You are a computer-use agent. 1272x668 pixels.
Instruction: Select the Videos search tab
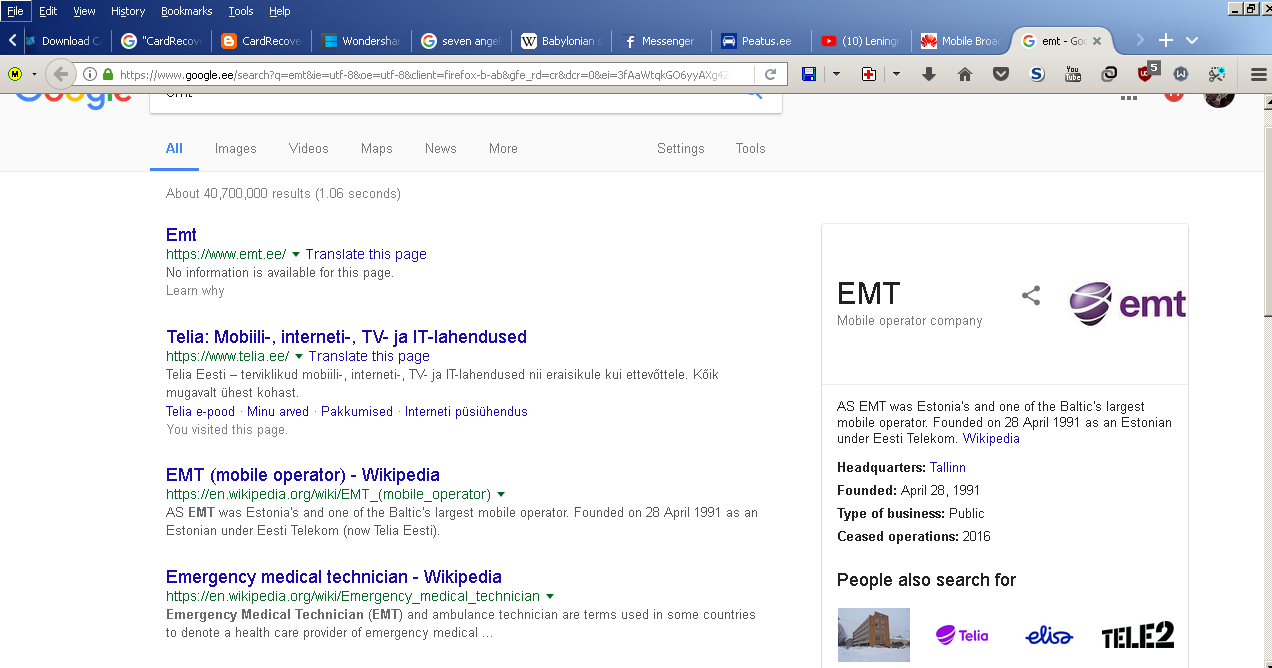coord(309,148)
